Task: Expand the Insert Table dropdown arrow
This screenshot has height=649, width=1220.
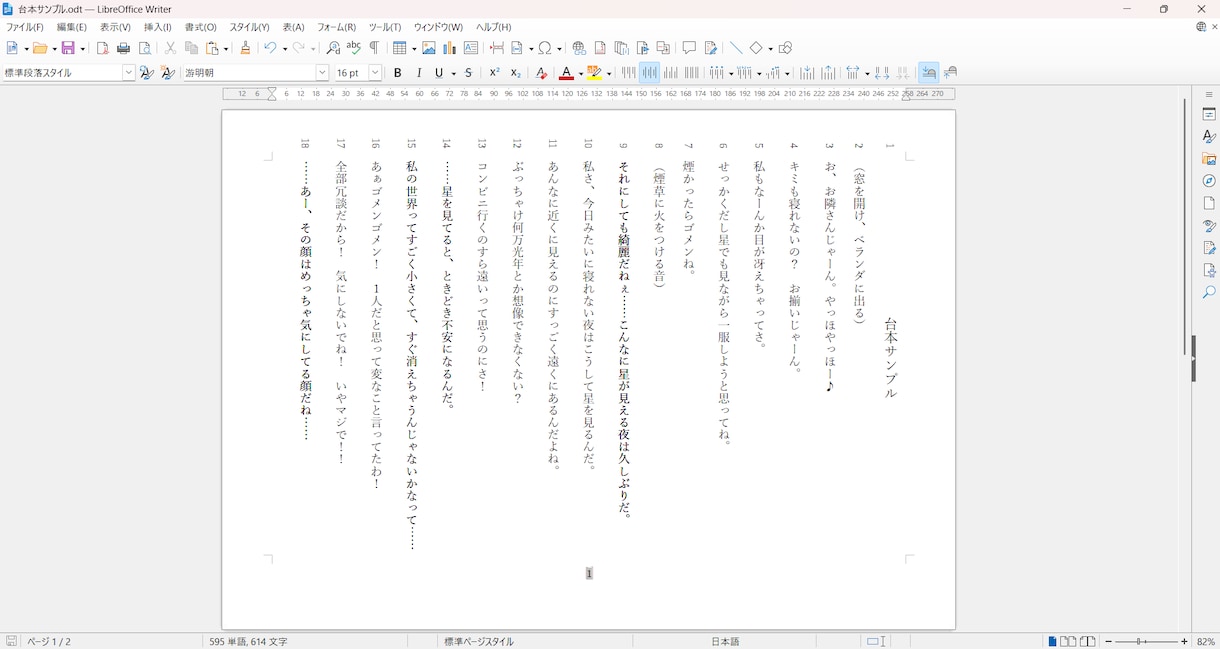Action: [x=413, y=48]
